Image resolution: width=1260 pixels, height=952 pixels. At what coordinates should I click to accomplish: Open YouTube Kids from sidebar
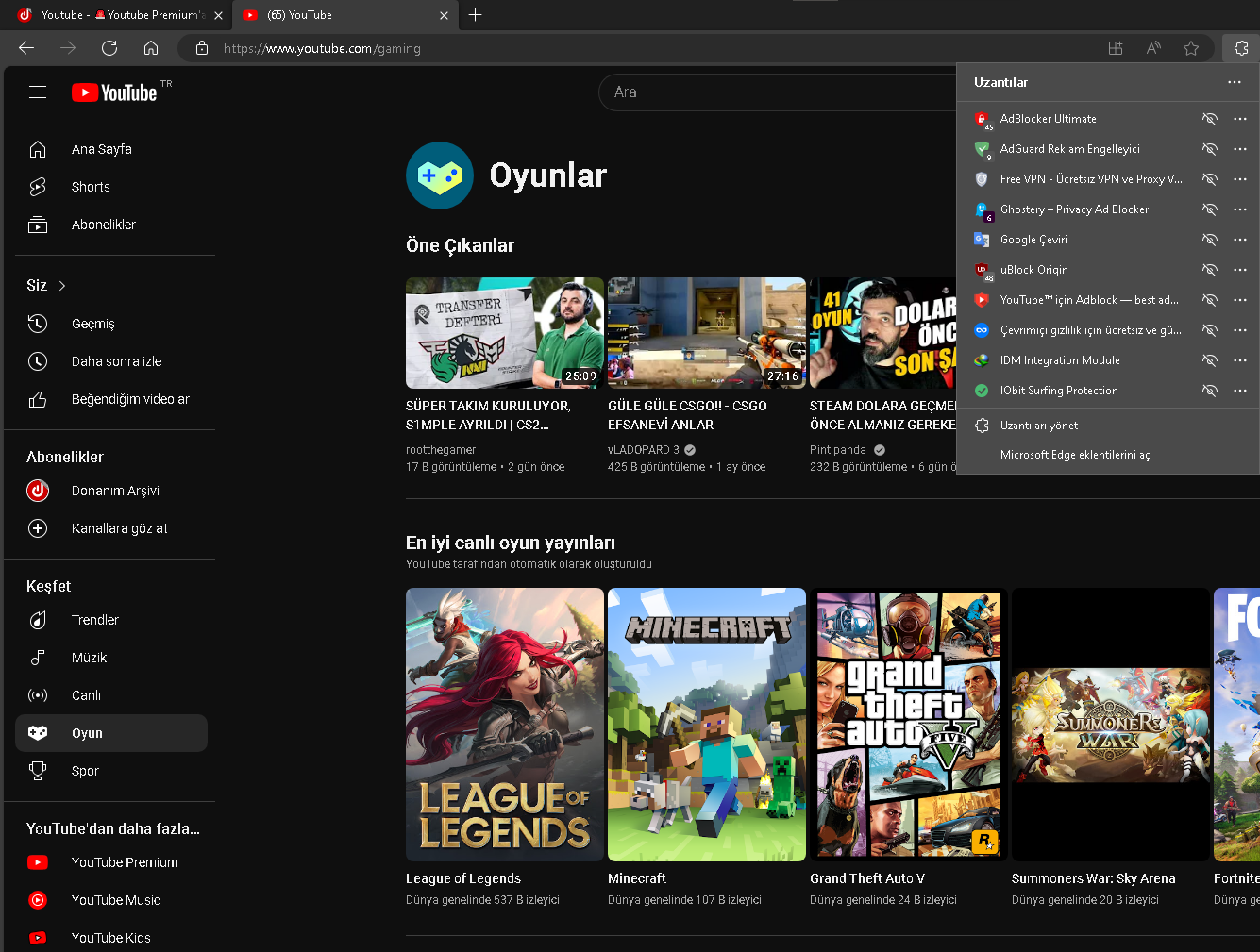pos(111,938)
